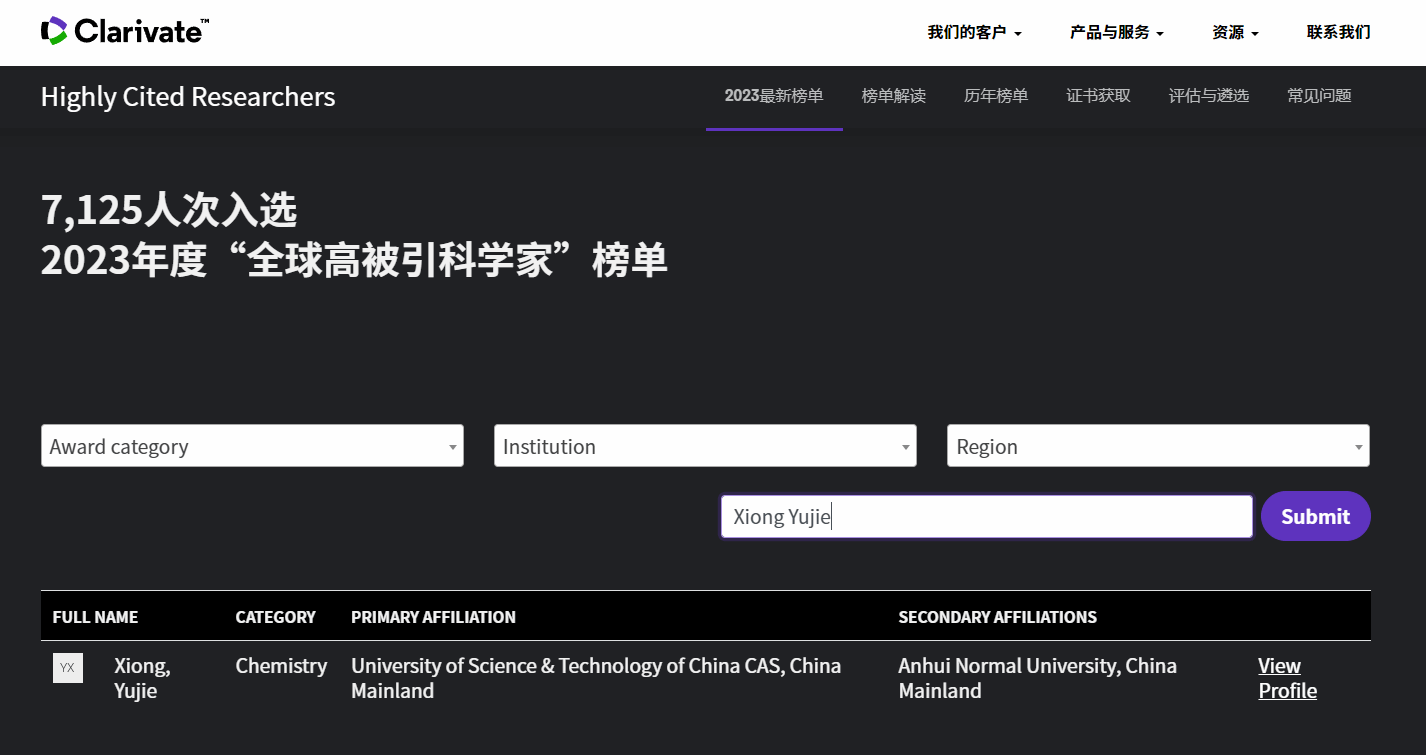
Task: Click the YX researcher avatar
Action: [x=67, y=668]
